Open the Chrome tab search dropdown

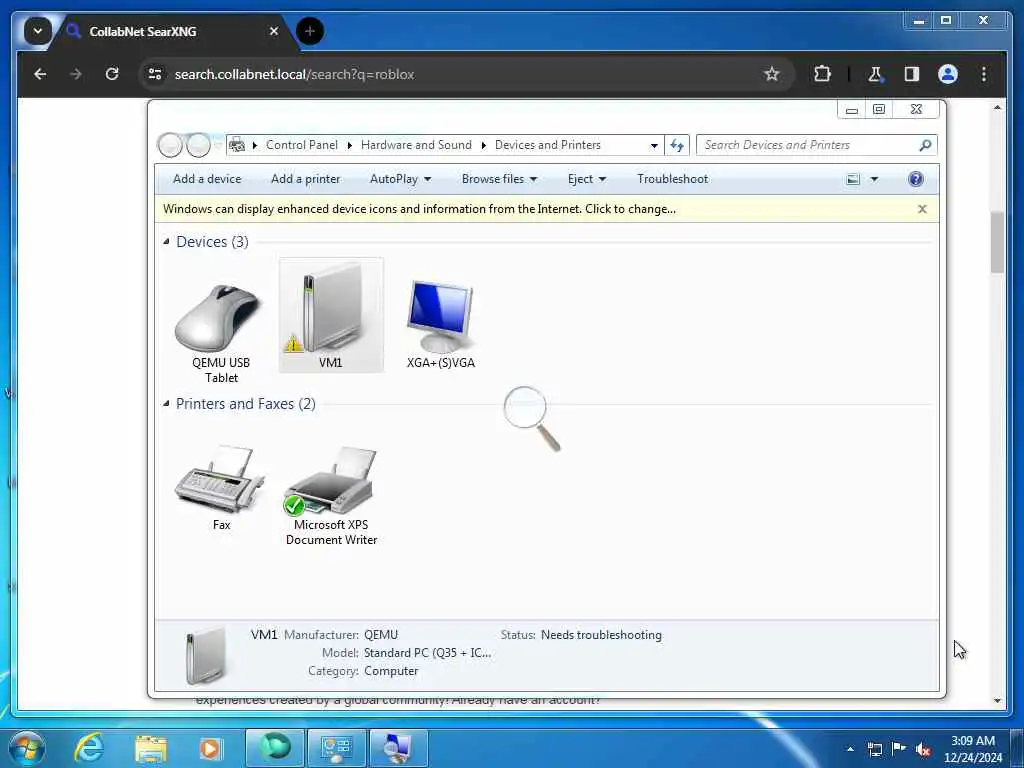pyautogui.click(x=37, y=31)
